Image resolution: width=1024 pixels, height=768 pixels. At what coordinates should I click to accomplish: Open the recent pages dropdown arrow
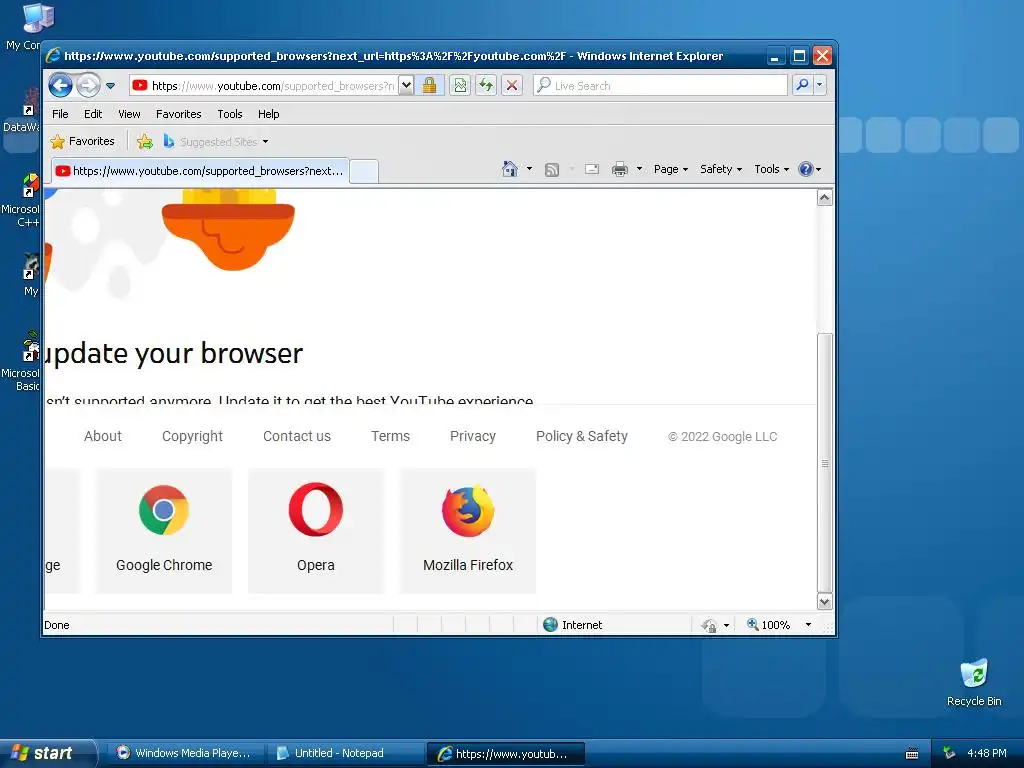(x=110, y=86)
